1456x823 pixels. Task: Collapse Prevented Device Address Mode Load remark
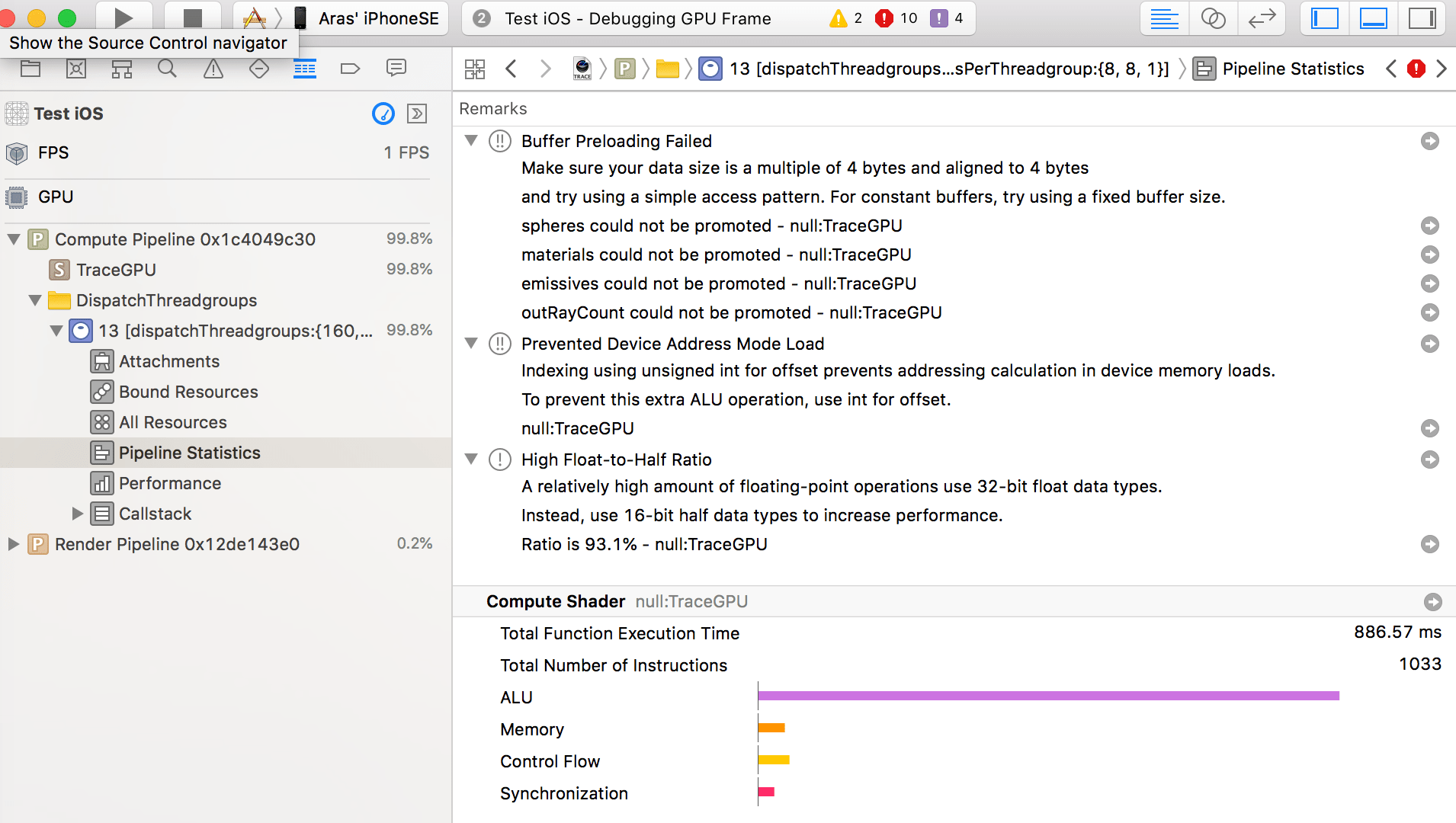click(x=472, y=344)
